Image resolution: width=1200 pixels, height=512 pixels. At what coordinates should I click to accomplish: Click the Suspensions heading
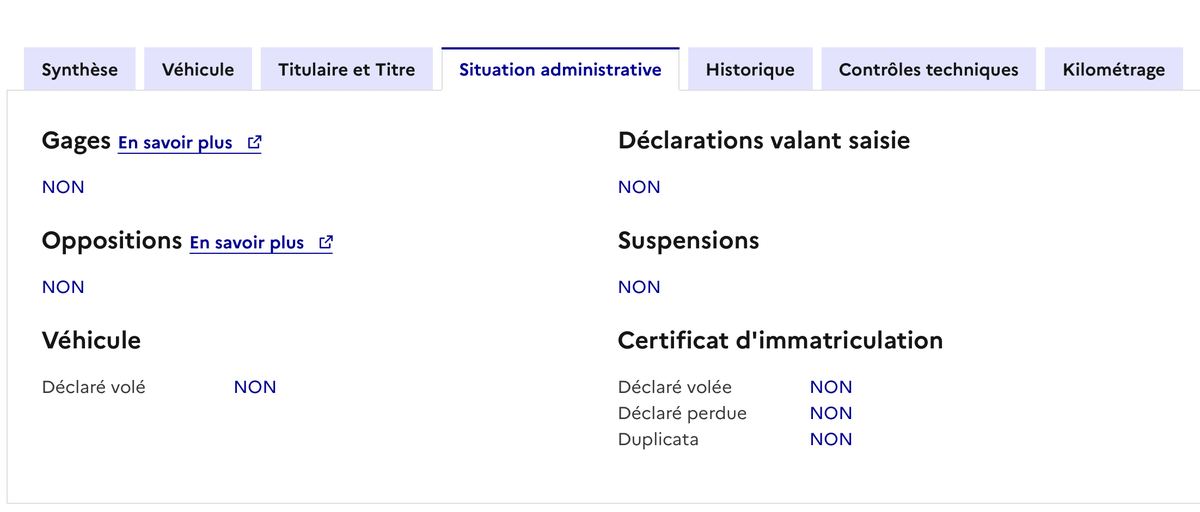coord(688,241)
